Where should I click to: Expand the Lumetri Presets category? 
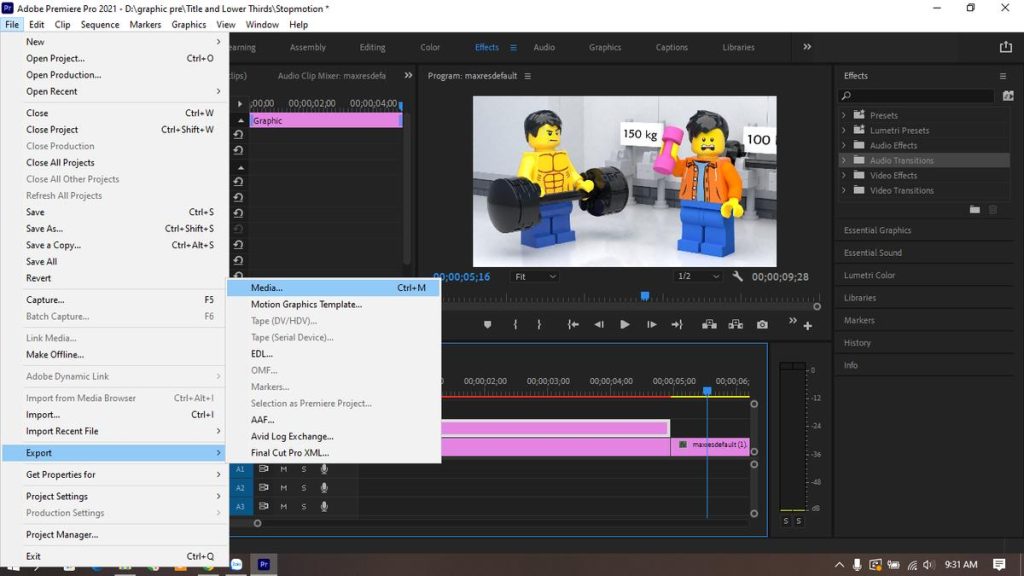coord(846,130)
